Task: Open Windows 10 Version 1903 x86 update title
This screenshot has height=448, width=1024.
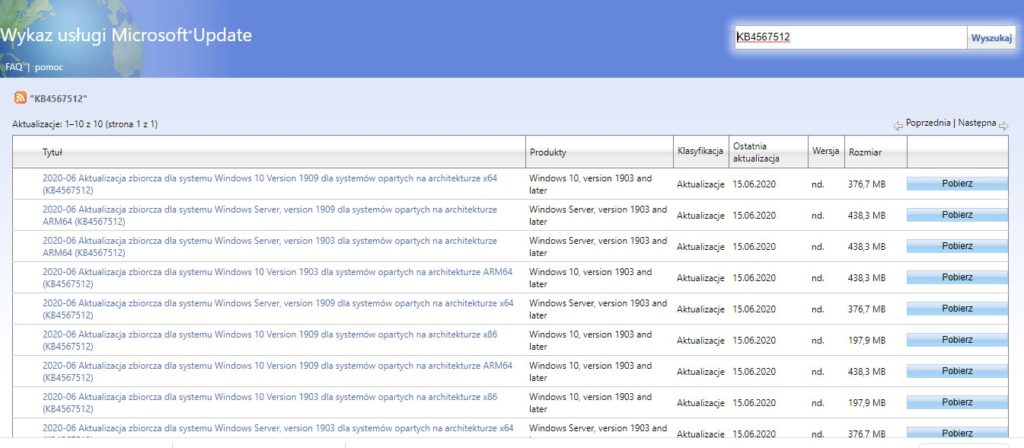Action: tap(270, 403)
